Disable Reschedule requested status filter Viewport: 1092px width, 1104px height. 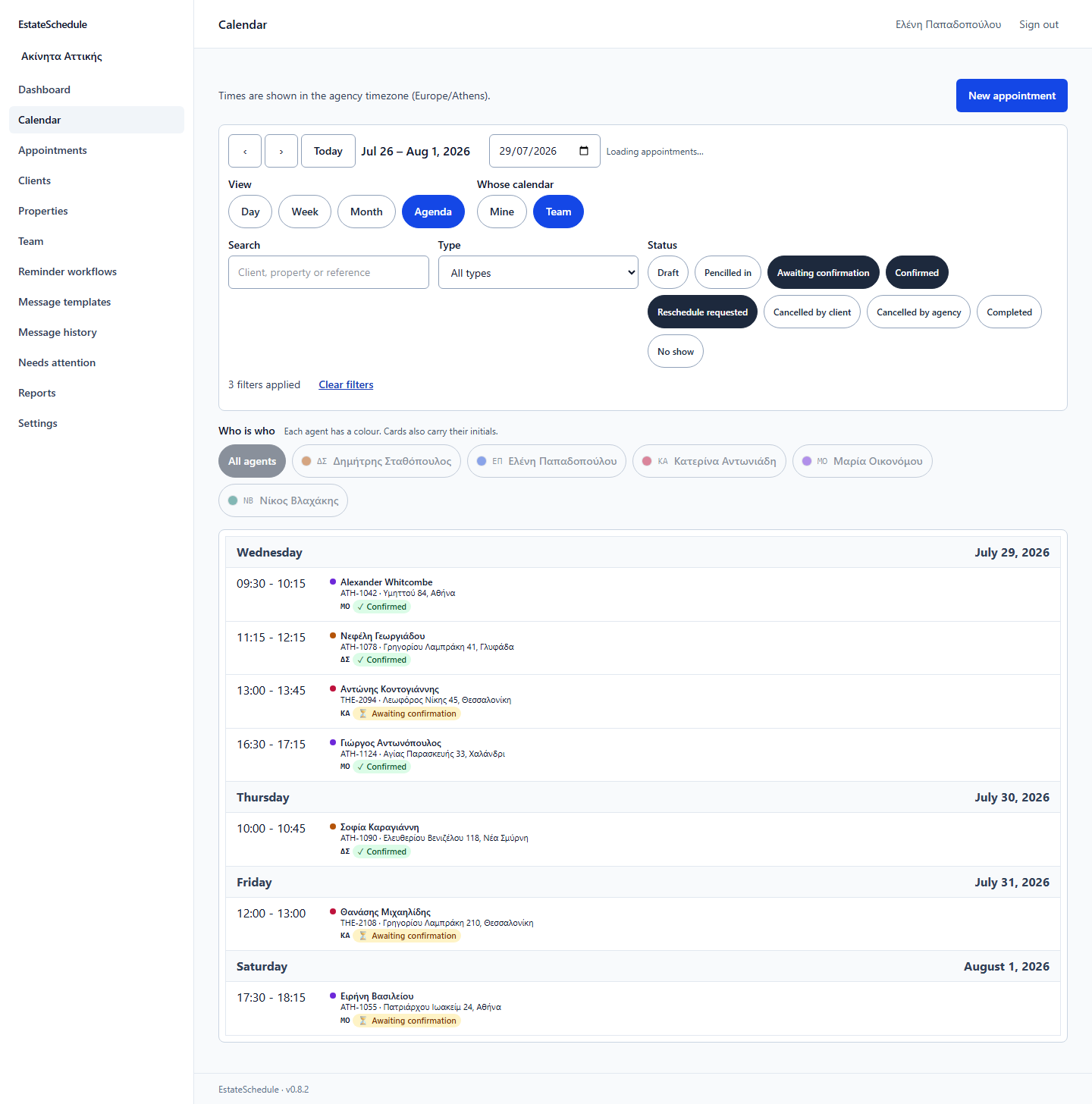coord(702,312)
